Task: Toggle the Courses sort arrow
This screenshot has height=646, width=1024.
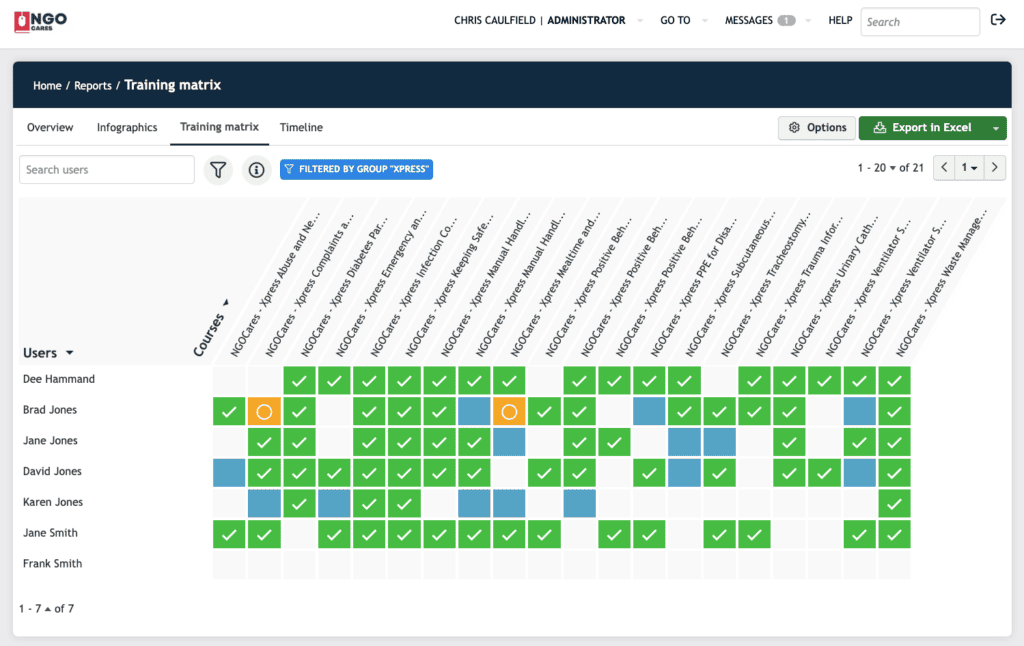Action: (226, 302)
